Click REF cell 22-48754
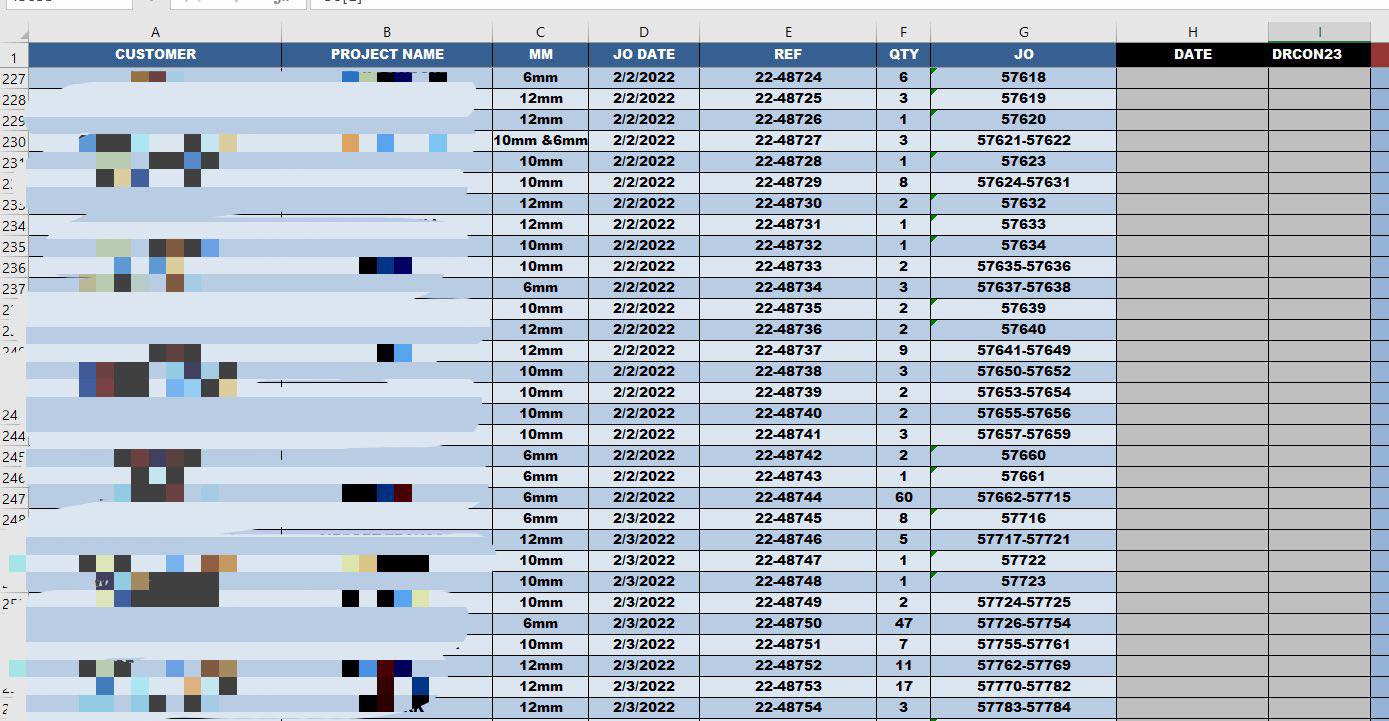The width and height of the screenshot is (1389, 721). pyautogui.click(x=788, y=707)
